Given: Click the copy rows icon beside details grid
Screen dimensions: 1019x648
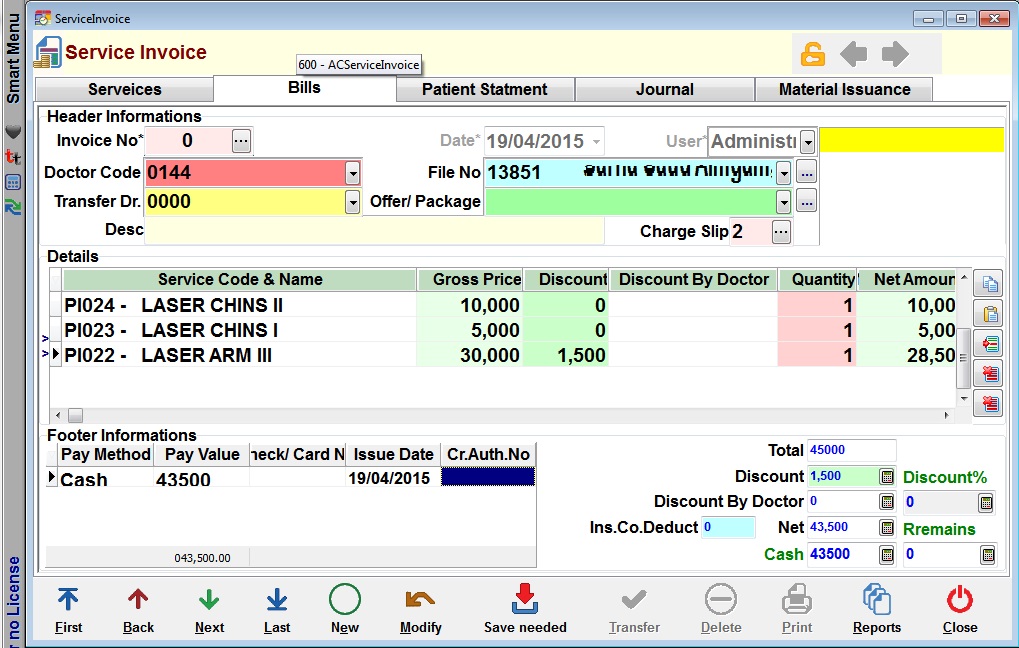Looking at the screenshot, I should 990,284.
